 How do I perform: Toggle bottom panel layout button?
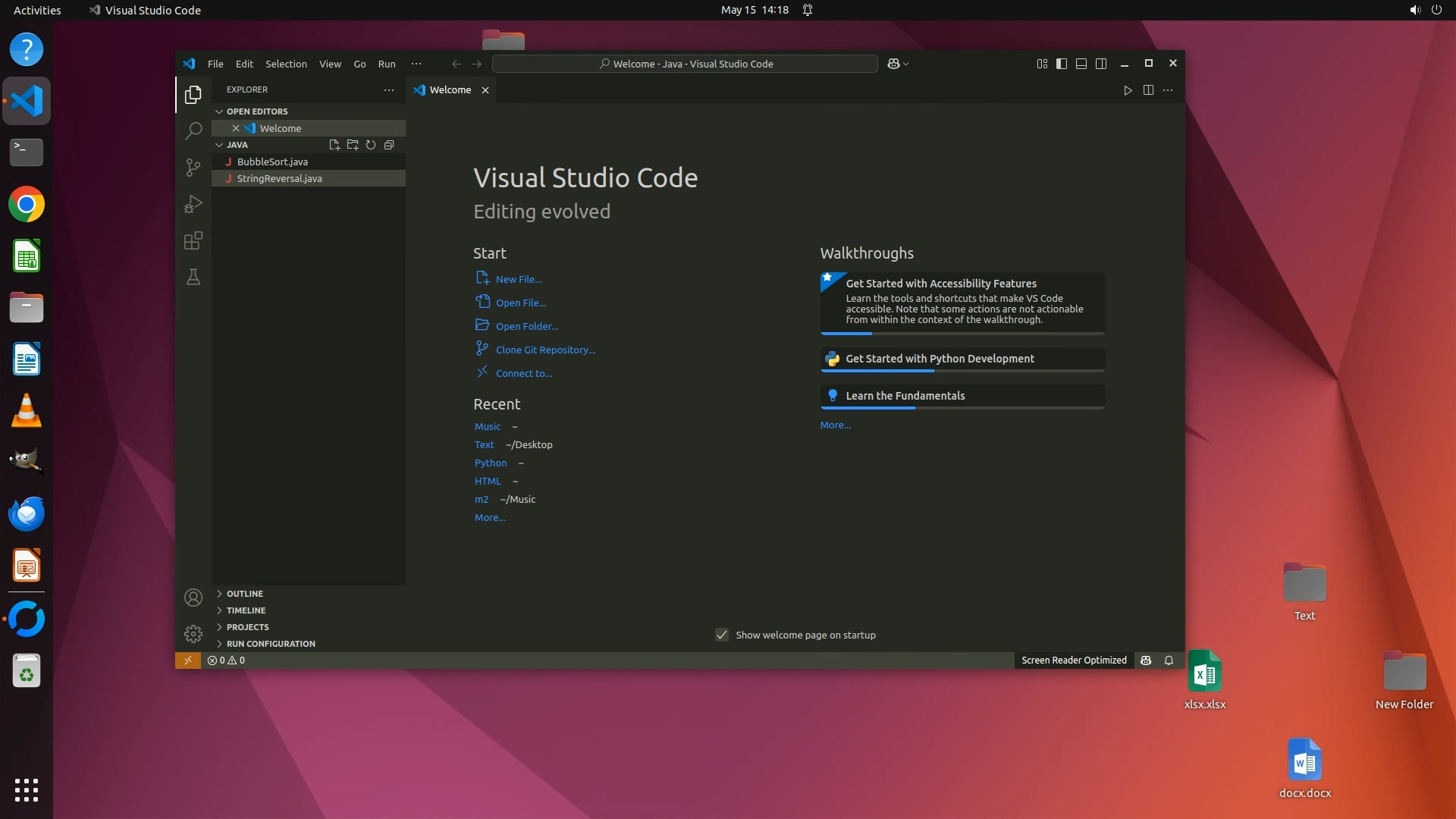click(1081, 64)
